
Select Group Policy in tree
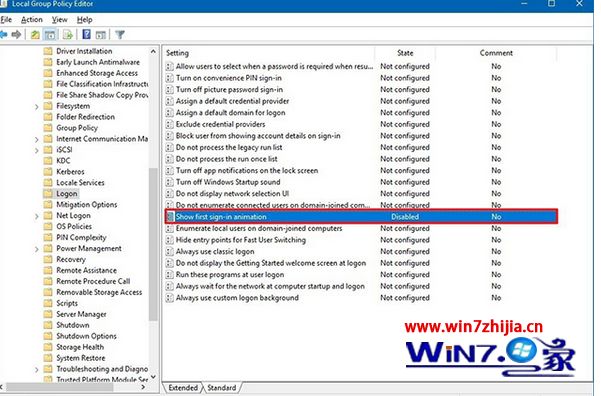77,128
